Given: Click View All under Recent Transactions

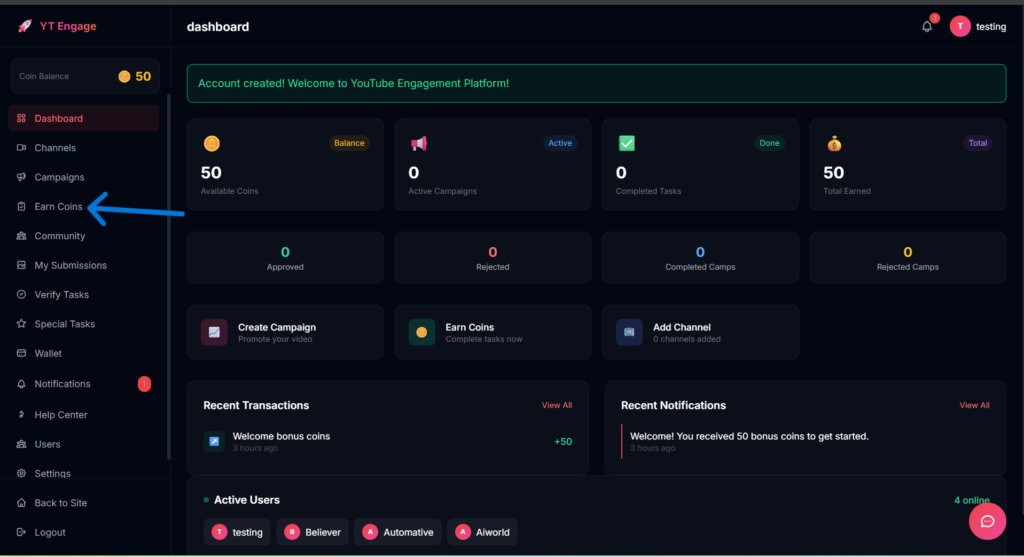Looking at the screenshot, I should 557,405.
